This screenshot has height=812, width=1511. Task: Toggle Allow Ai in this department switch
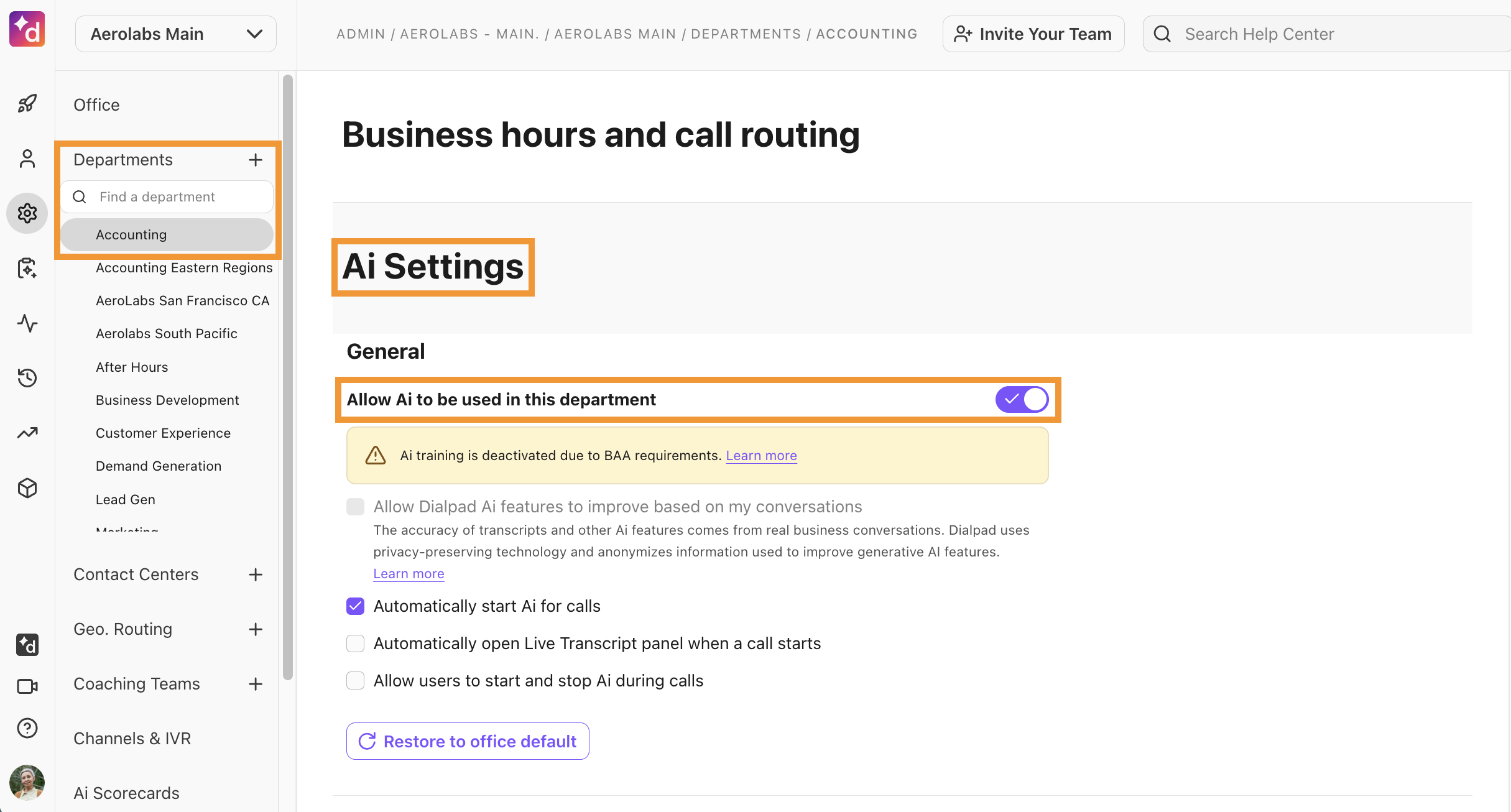click(1022, 399)
